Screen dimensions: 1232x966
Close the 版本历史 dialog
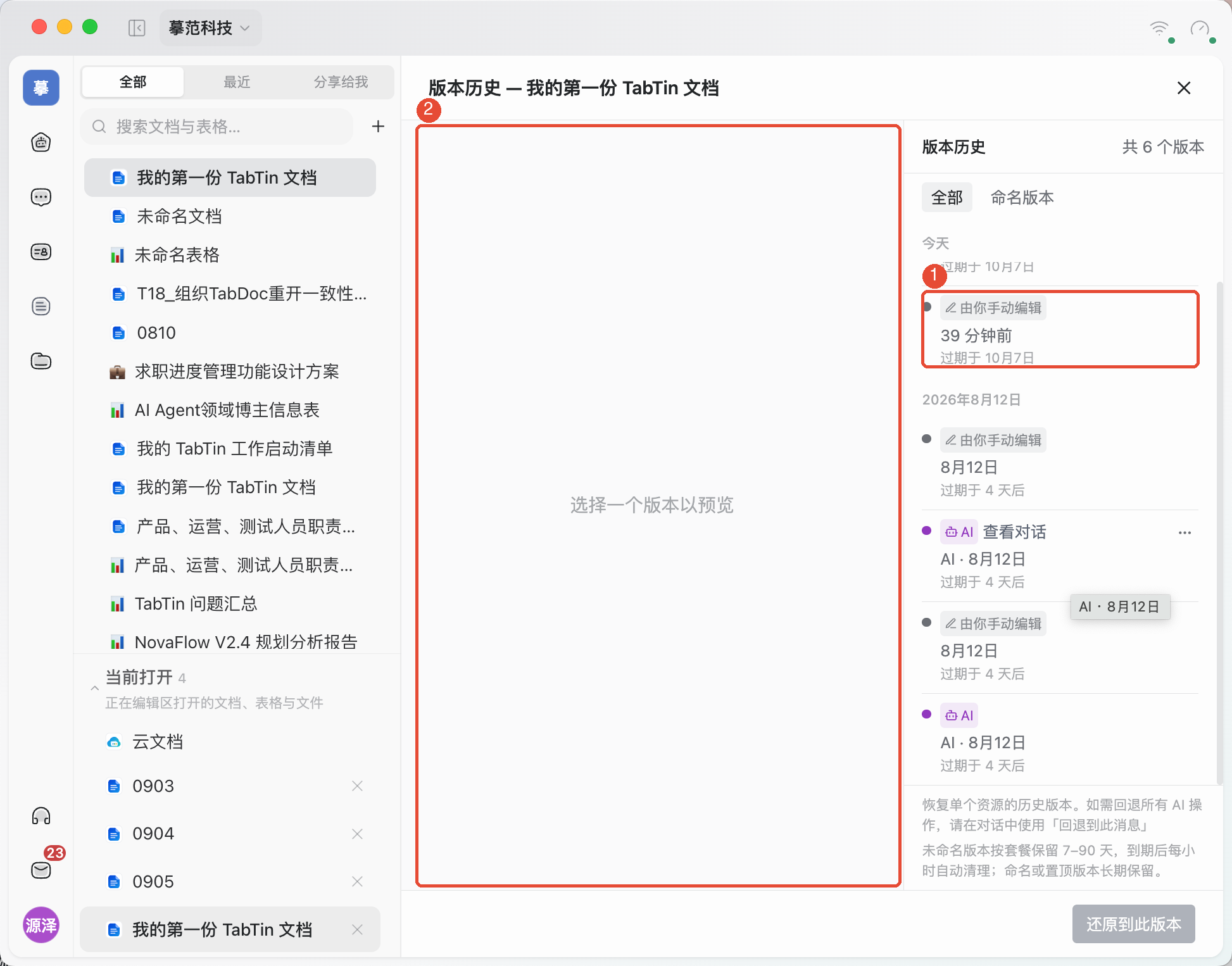(1184, 88)
